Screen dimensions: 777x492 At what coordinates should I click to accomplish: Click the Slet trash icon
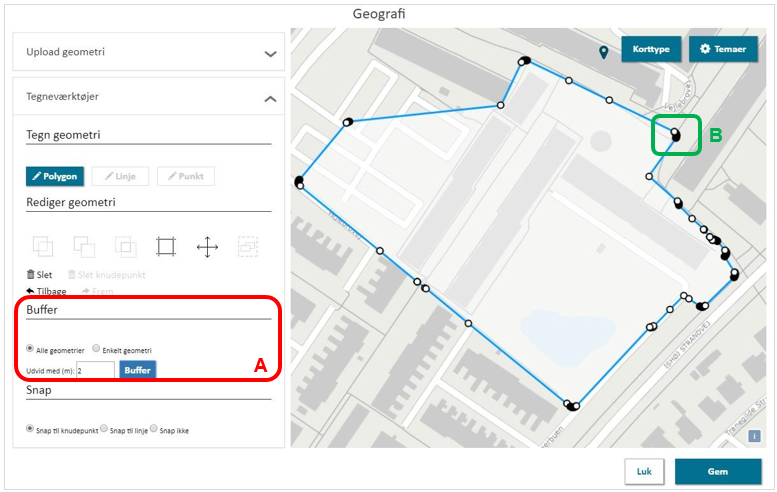click(x=39, y=274)
